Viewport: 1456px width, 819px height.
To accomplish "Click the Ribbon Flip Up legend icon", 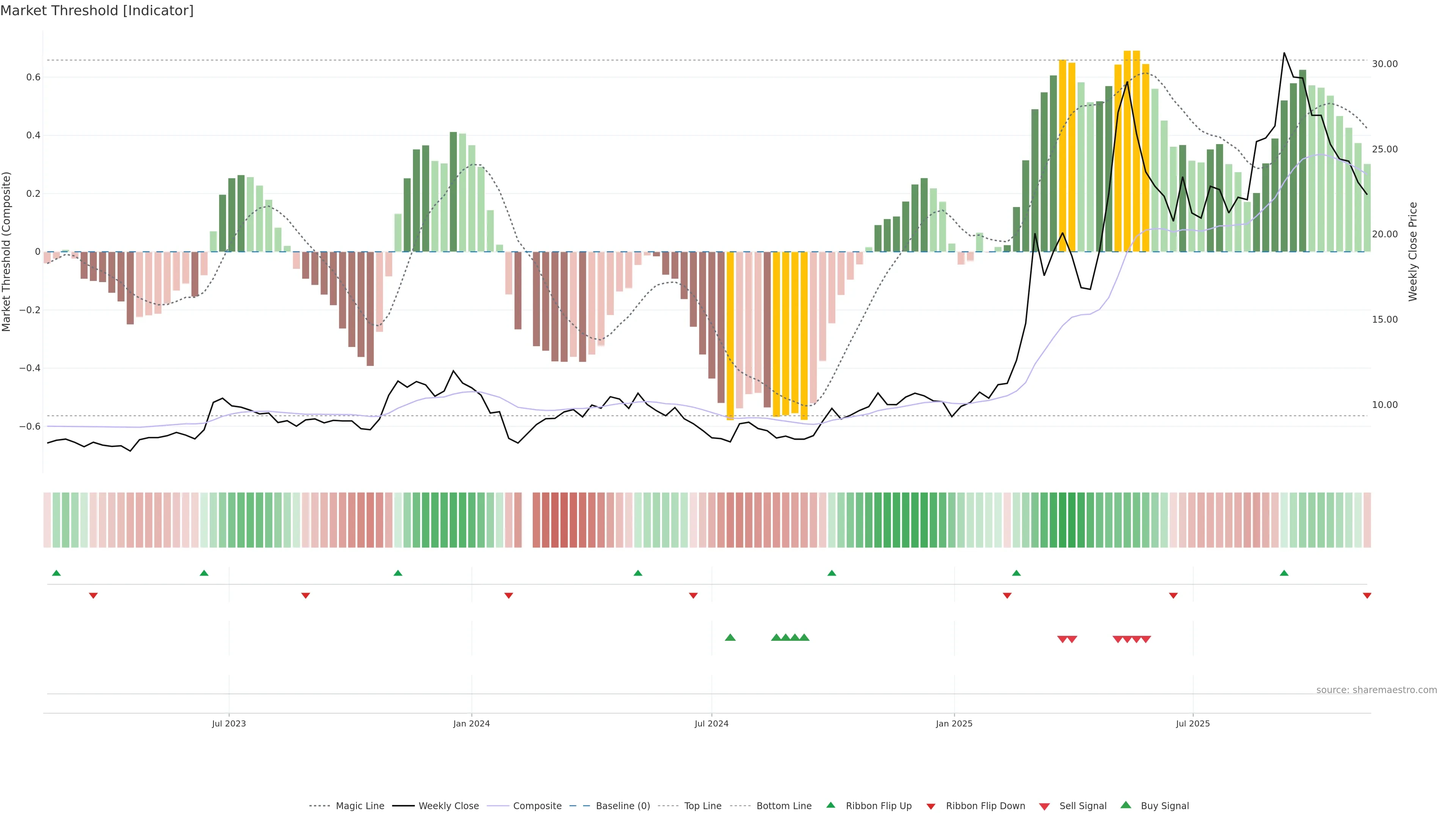I will coord(830,805).
